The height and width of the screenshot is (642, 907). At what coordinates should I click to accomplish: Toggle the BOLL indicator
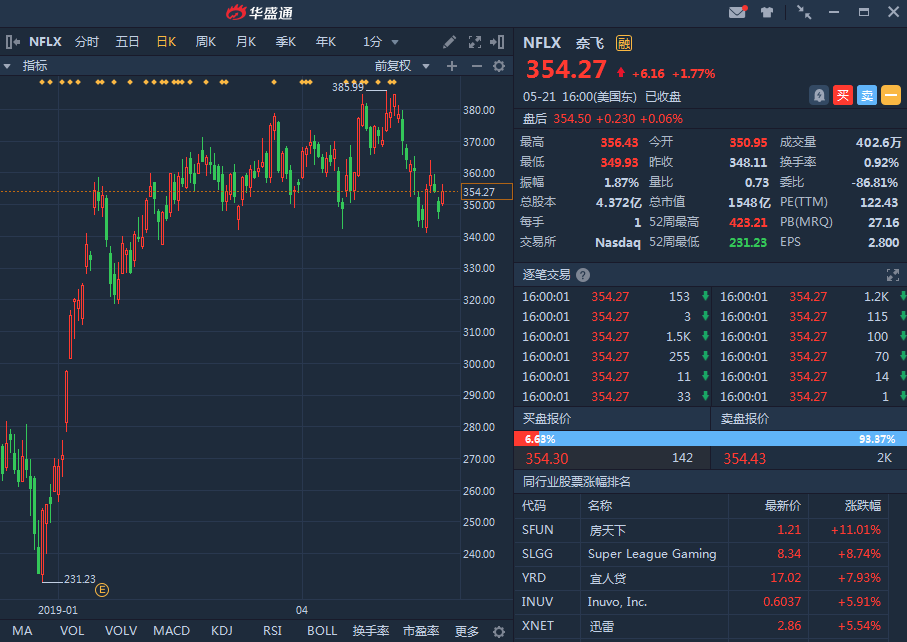tap(322, 631)
